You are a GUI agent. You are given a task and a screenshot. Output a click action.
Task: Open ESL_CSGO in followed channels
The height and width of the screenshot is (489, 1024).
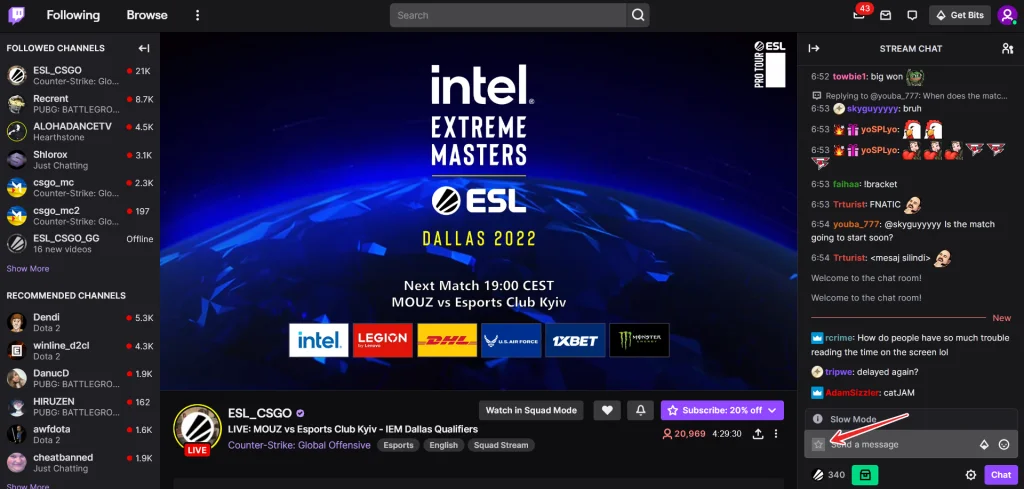click(80, 76)
